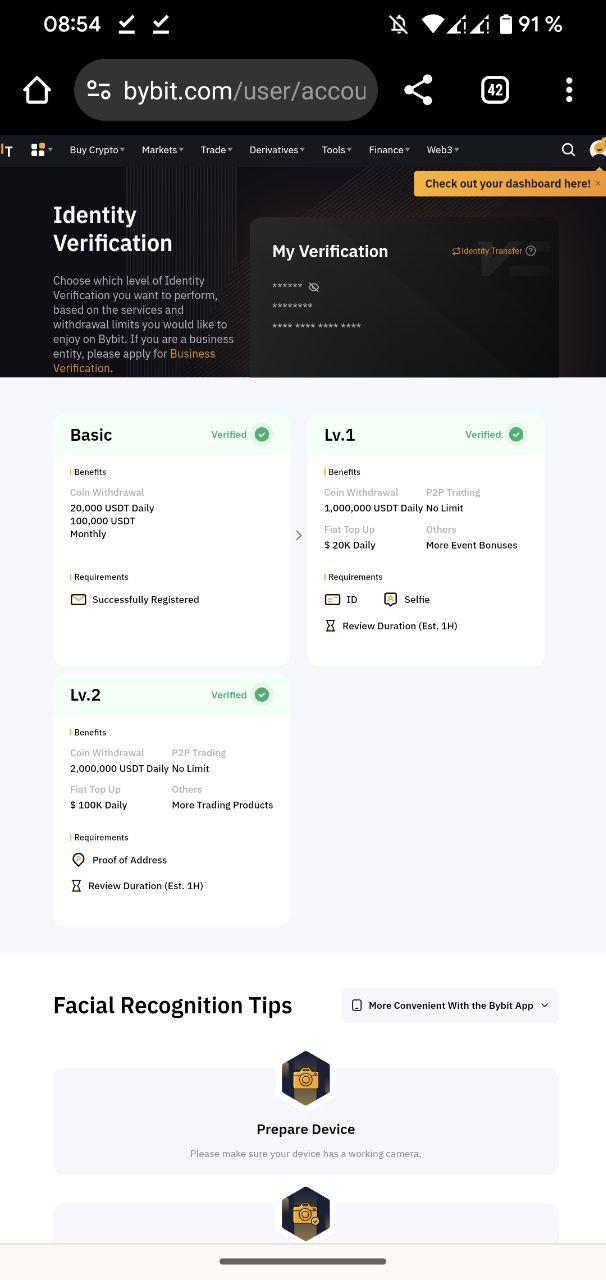Click the arrow between Basic and Lv.1
The height and width of the screenshot is (1280, 606).
click(298, 536)
